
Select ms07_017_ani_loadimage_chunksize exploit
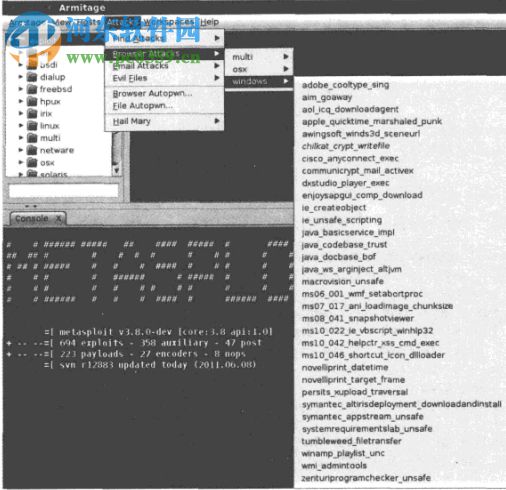[x=377, y=306]
